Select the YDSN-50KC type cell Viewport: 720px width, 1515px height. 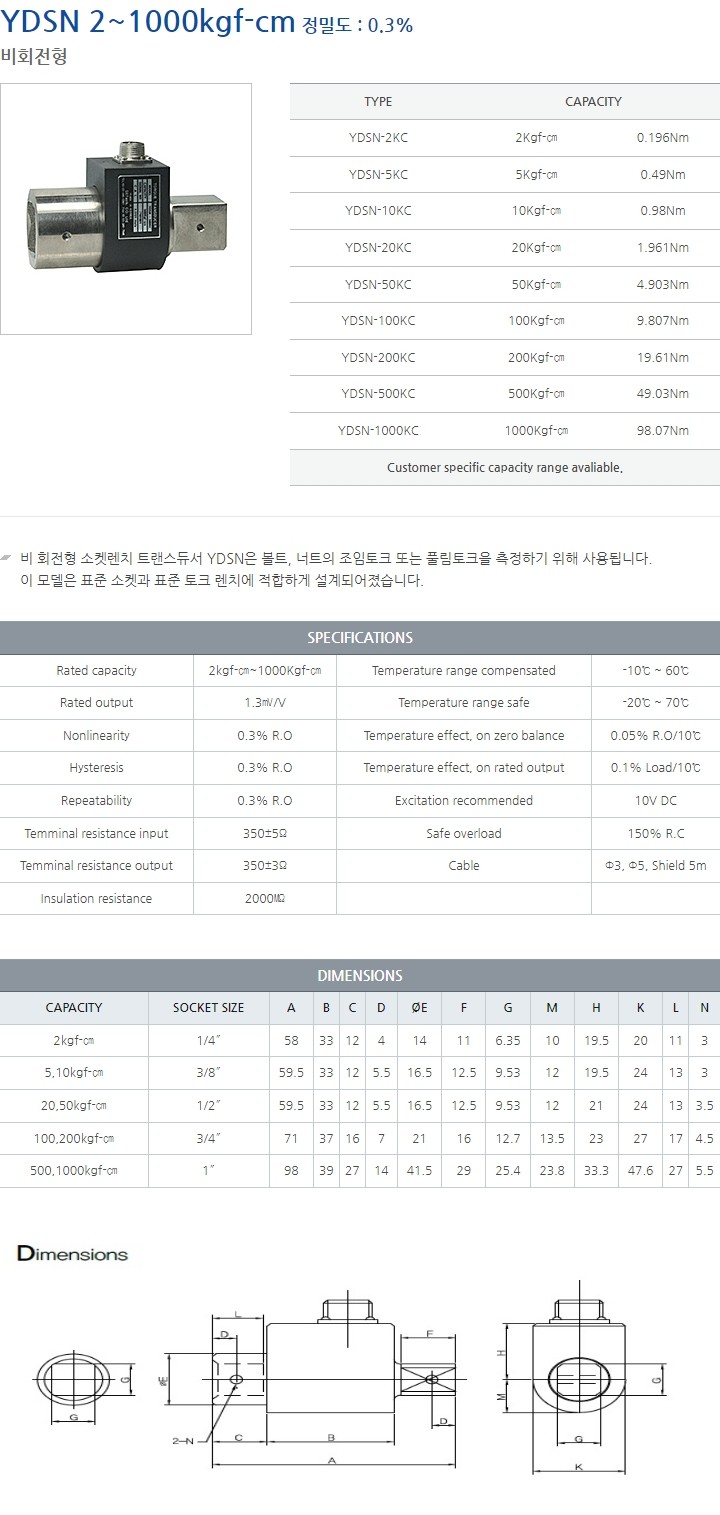coord(378,284)
